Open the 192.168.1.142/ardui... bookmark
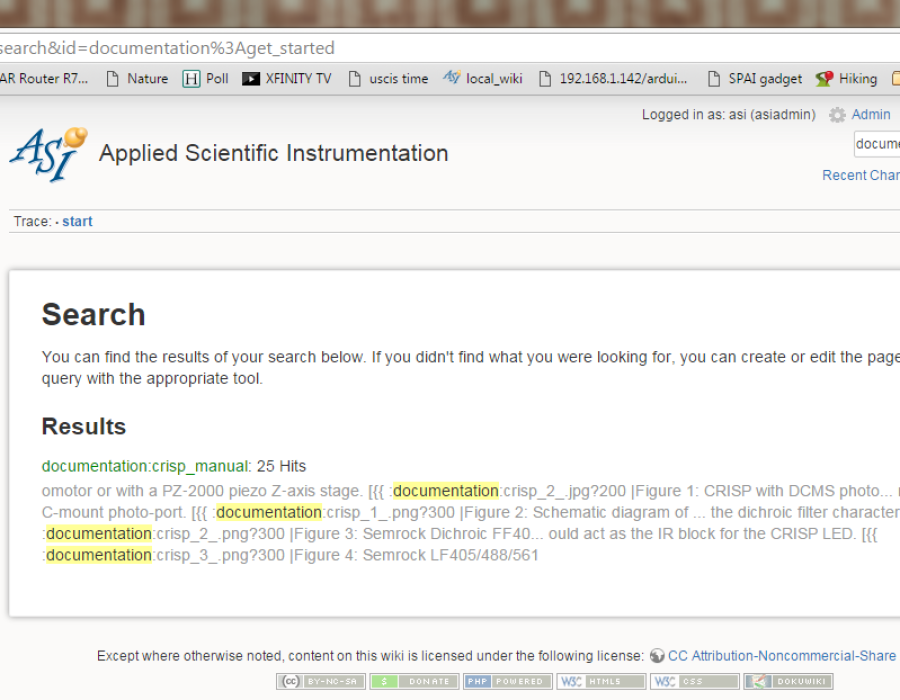Screen dimensions: 900x700 click(x=612, y=79)
